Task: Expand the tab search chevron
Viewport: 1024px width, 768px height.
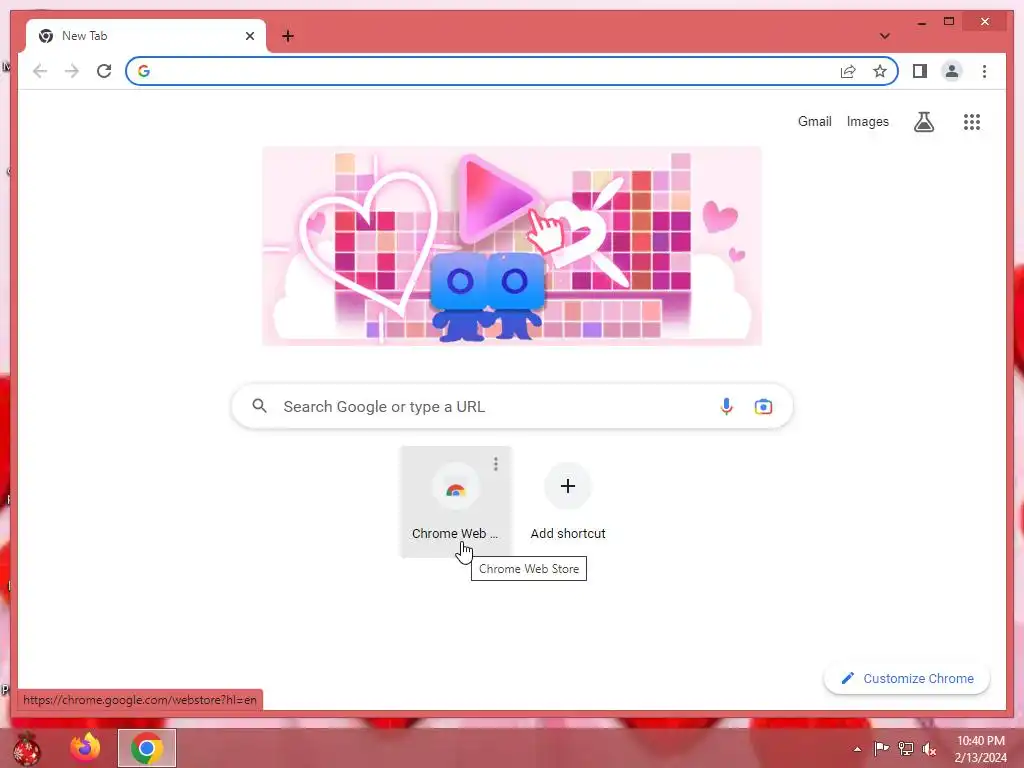Action: 884,36
